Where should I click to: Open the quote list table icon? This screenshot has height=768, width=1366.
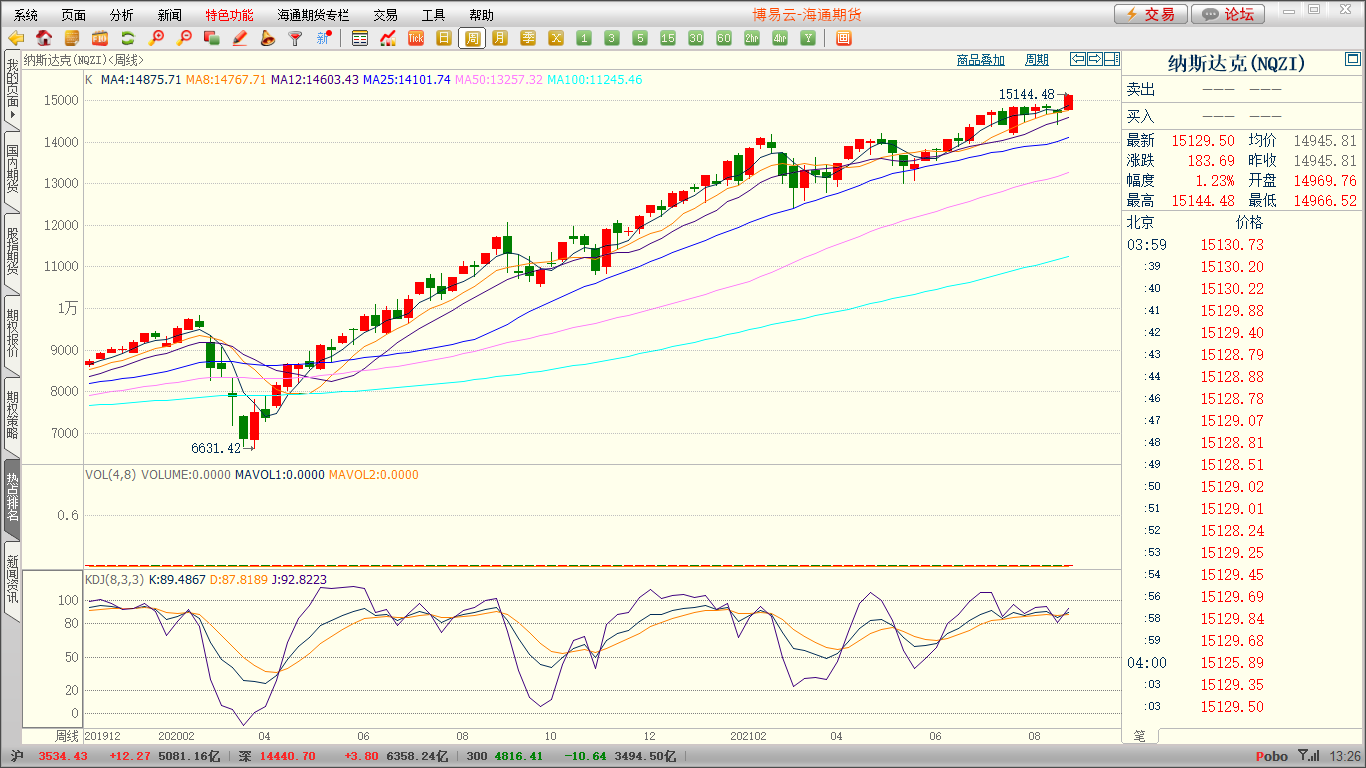[360, 38]
